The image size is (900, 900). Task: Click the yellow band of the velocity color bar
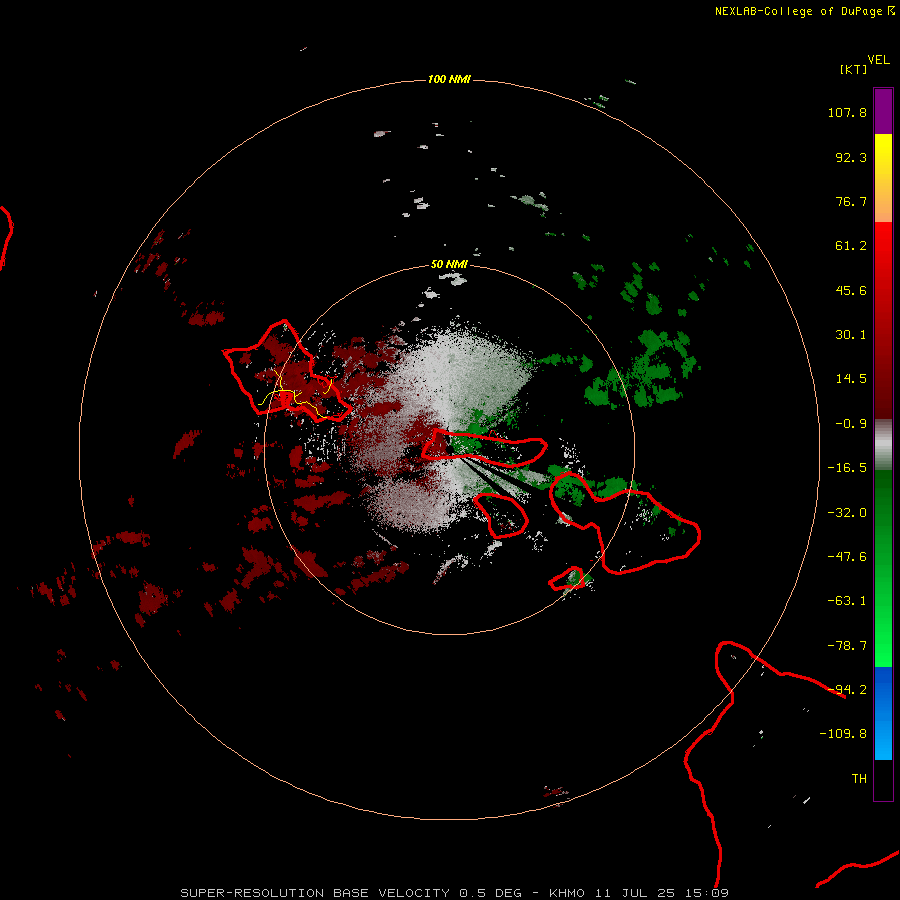(x=883, y=178)
